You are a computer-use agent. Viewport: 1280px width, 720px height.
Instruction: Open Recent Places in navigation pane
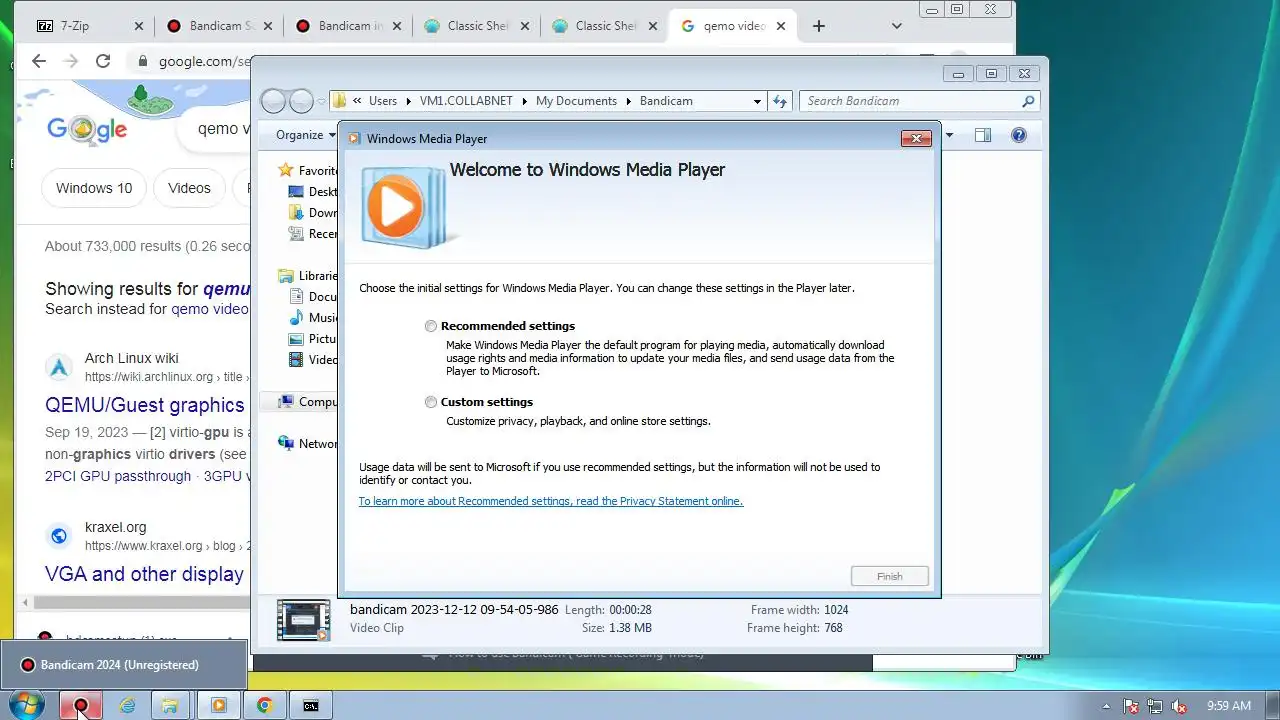tap(313, 234)
